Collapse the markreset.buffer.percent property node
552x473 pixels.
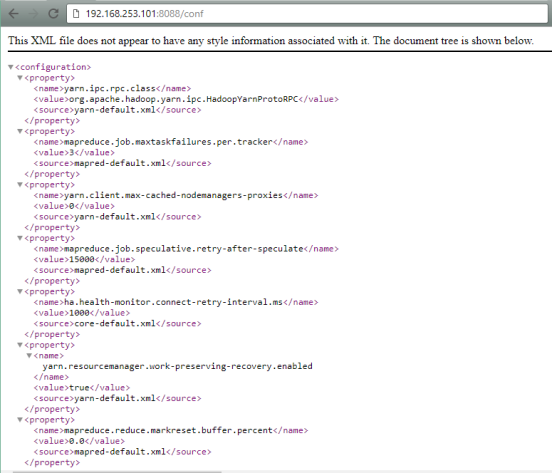(x=20, y=420)
